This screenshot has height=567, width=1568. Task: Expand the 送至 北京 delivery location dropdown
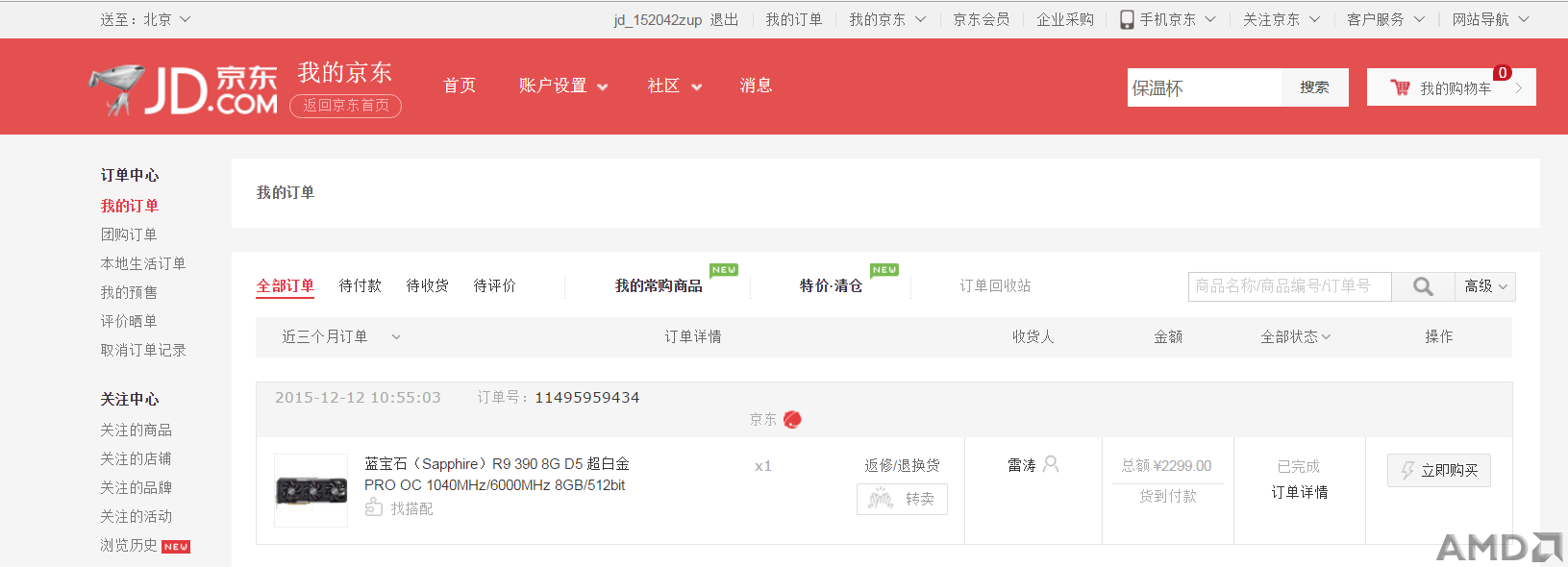pyautogui.click(x=146, y=19)
